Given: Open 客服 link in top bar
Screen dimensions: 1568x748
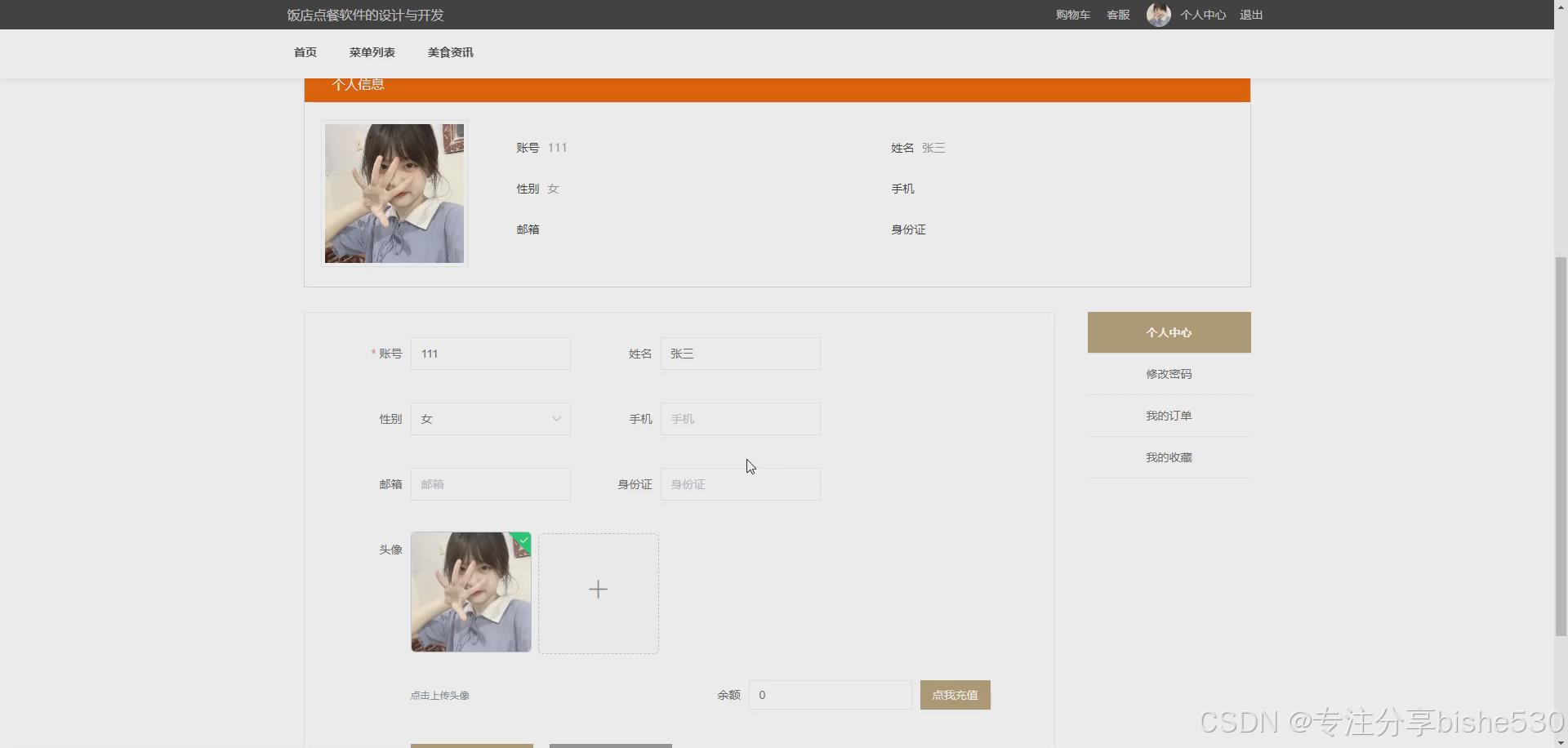Looking at the screenshot, I should pos(1118,15).
